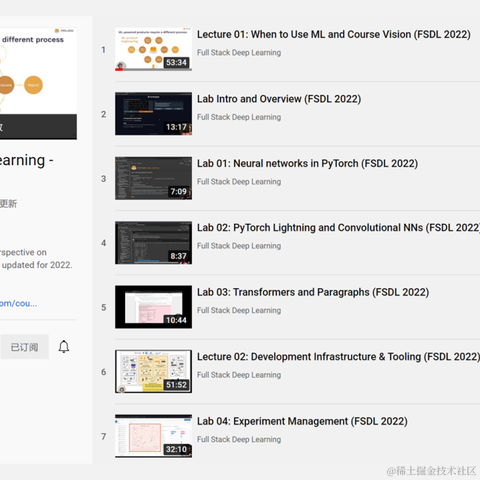Click index number 2 beside Lab Intro
This screenshot has width=480, height=480.
[103, 114]
